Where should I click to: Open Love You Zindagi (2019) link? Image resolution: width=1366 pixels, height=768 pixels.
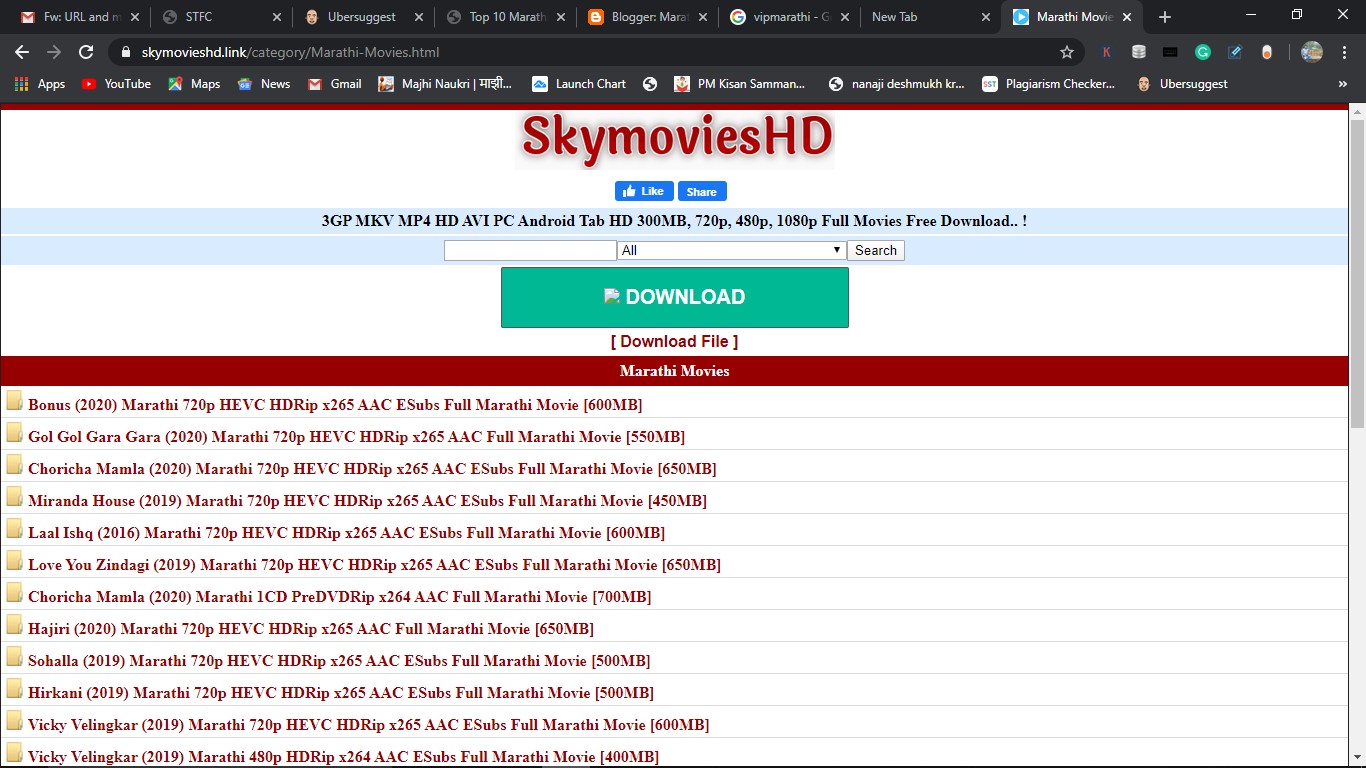[x=374, y=565]
